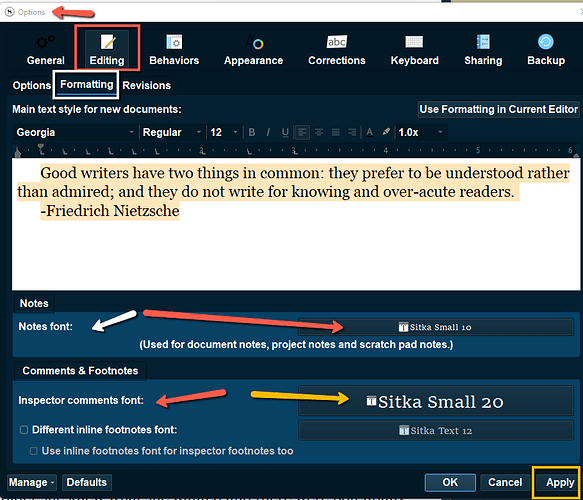Toggle italic formatting in the toolbar

click(268, 132)
